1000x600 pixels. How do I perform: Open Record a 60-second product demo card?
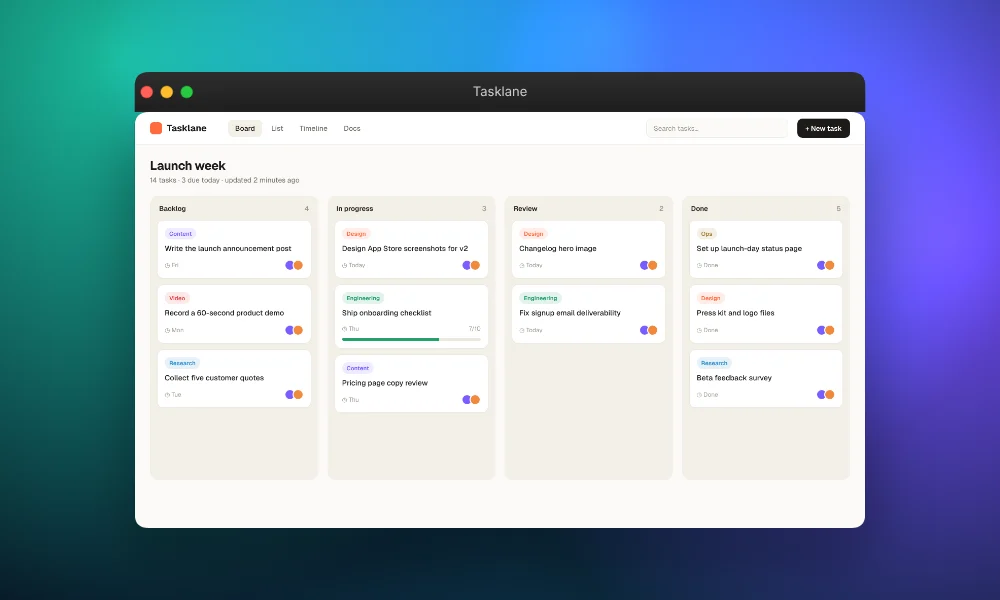click(x=234, y=314)
